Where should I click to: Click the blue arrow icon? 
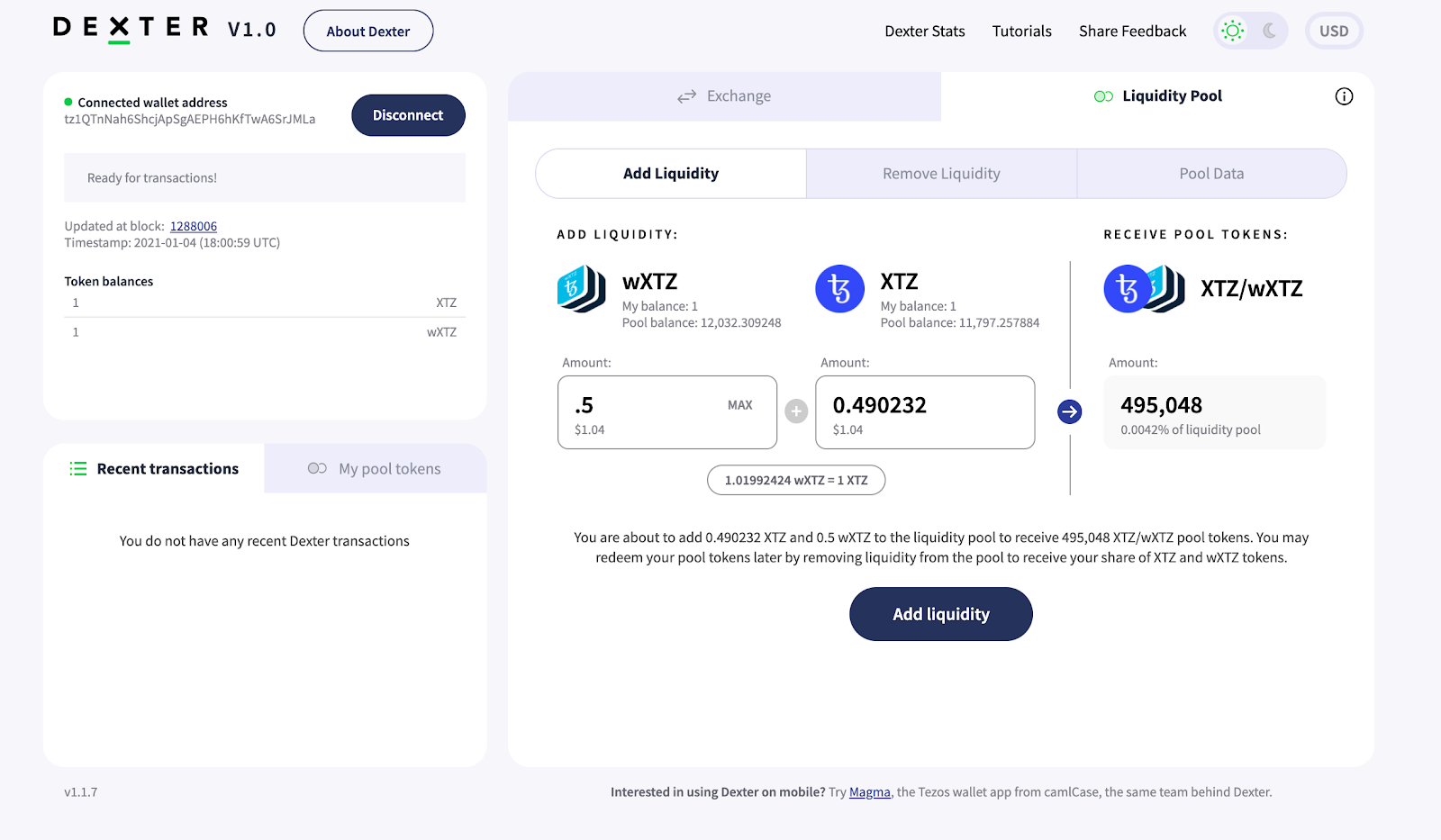pos(1070,411)
